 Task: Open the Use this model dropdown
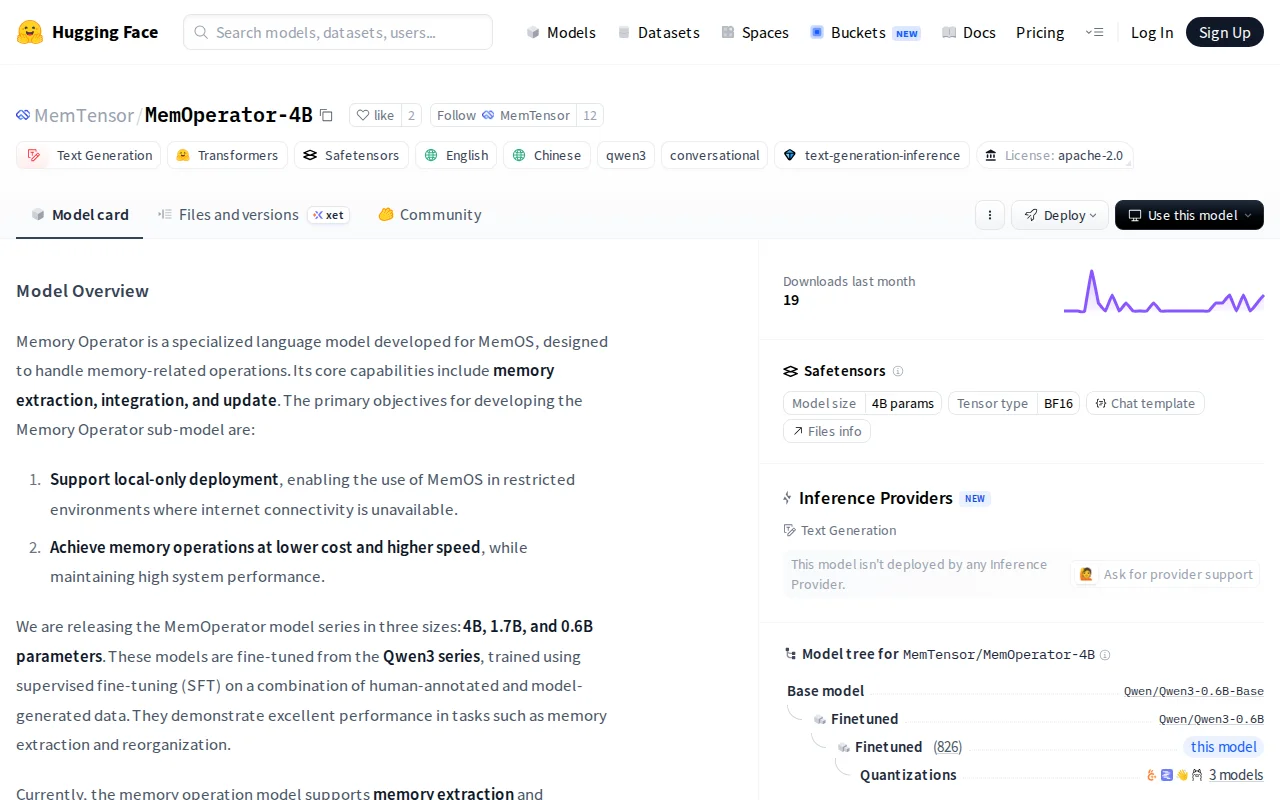click(1189, 215)
